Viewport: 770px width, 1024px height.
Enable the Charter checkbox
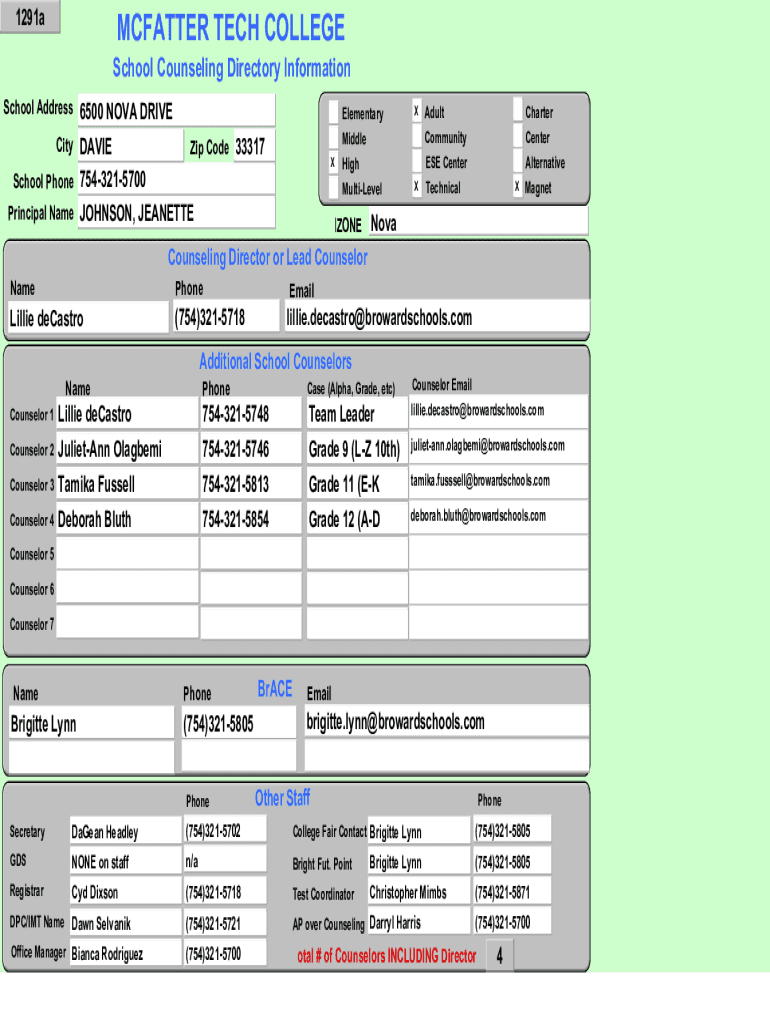518,112
